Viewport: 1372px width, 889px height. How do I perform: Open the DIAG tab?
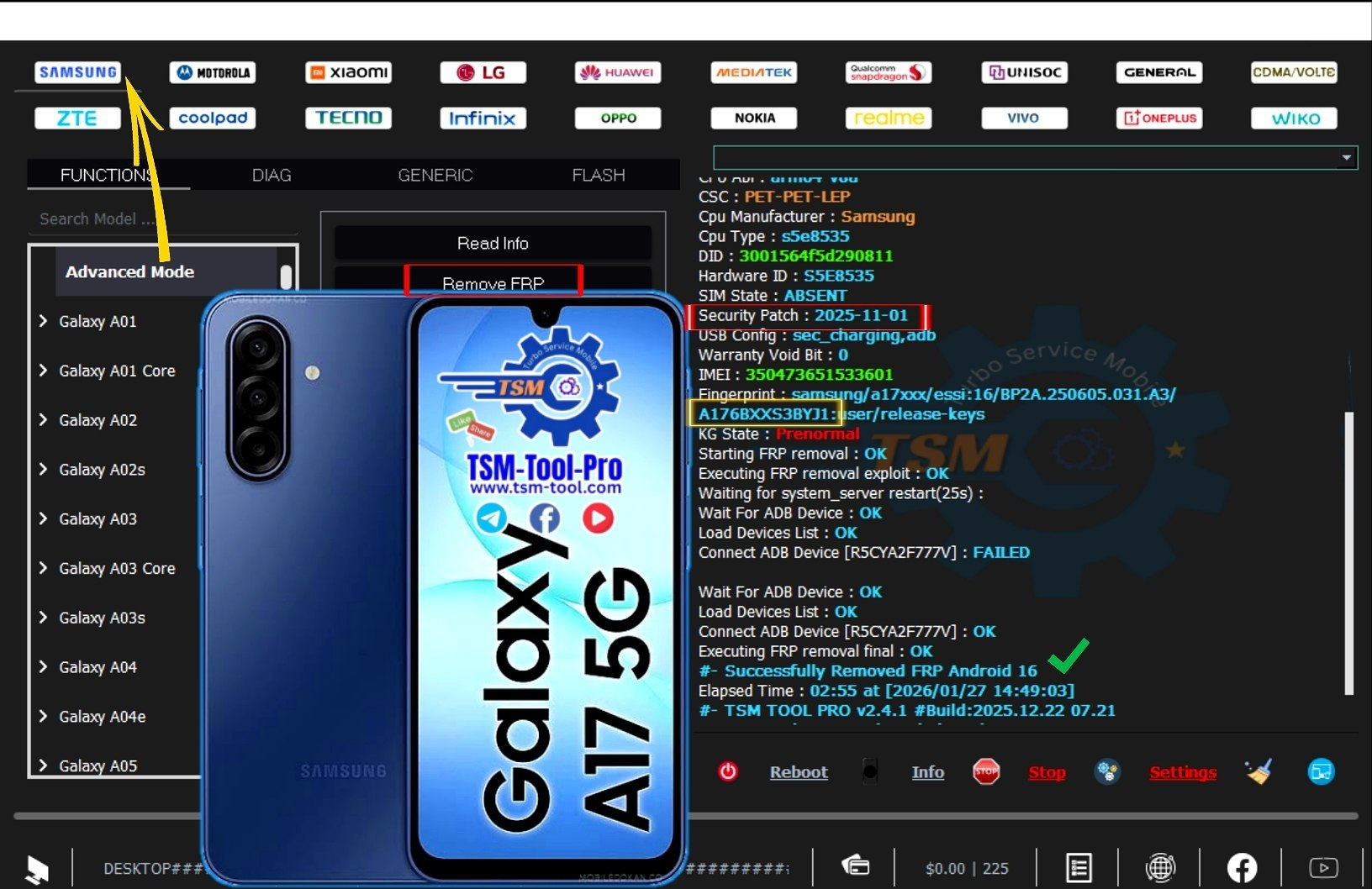coord(271,175)
